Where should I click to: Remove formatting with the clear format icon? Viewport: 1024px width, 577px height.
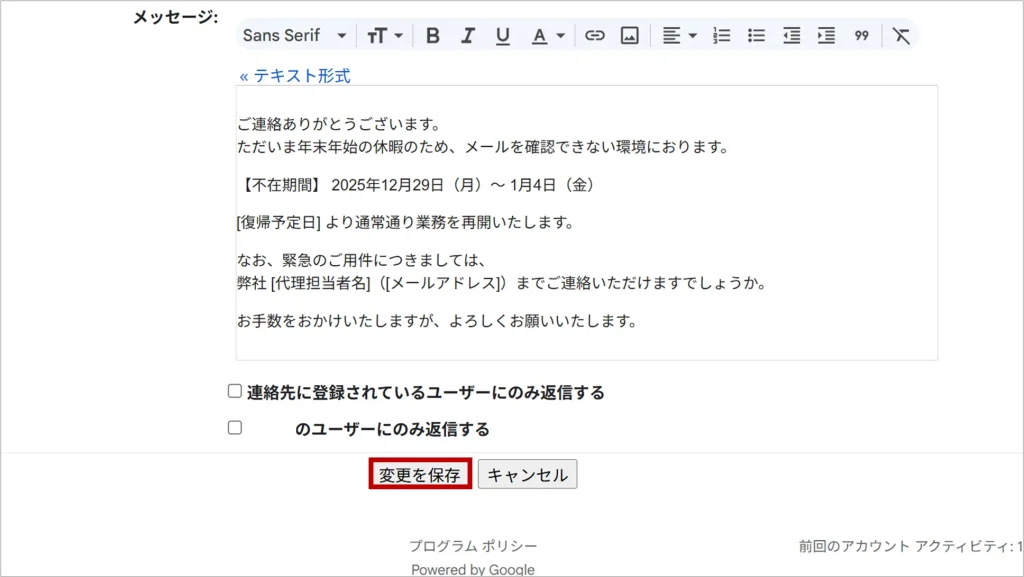(x=901, y=36)
